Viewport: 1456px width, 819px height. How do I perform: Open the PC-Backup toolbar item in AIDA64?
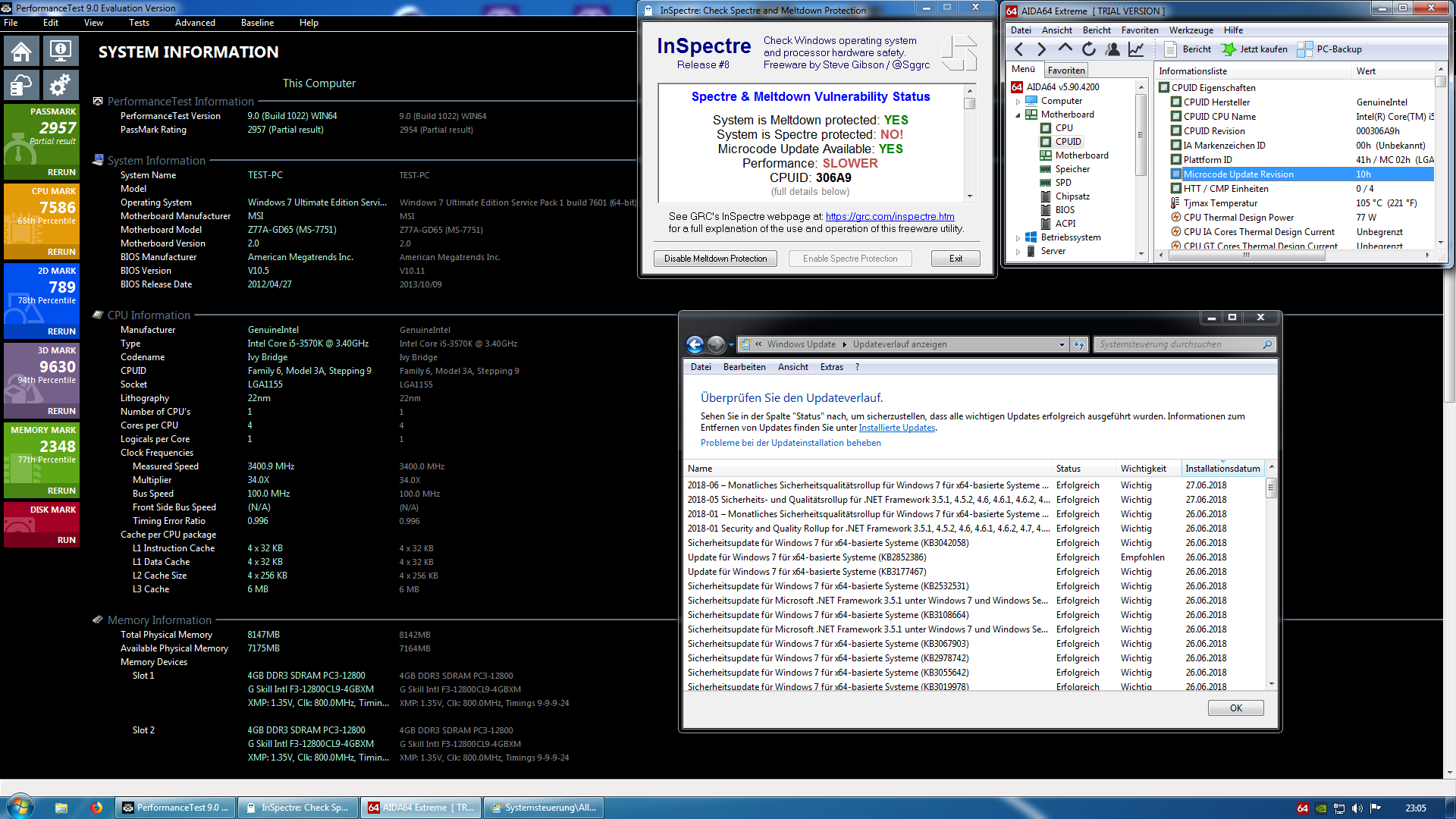coord(1329,49)
